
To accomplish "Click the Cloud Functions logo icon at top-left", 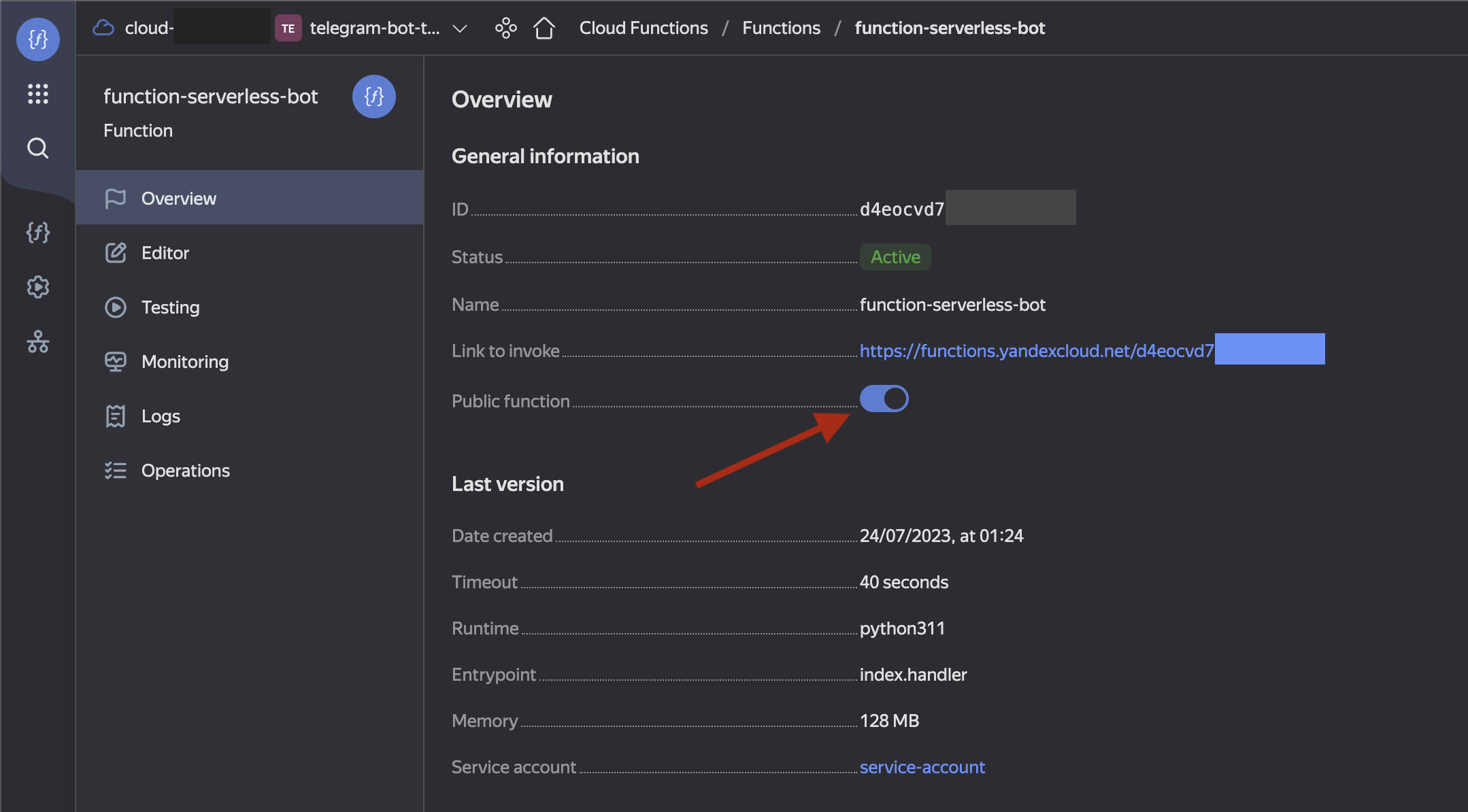I will coord(37,39).
